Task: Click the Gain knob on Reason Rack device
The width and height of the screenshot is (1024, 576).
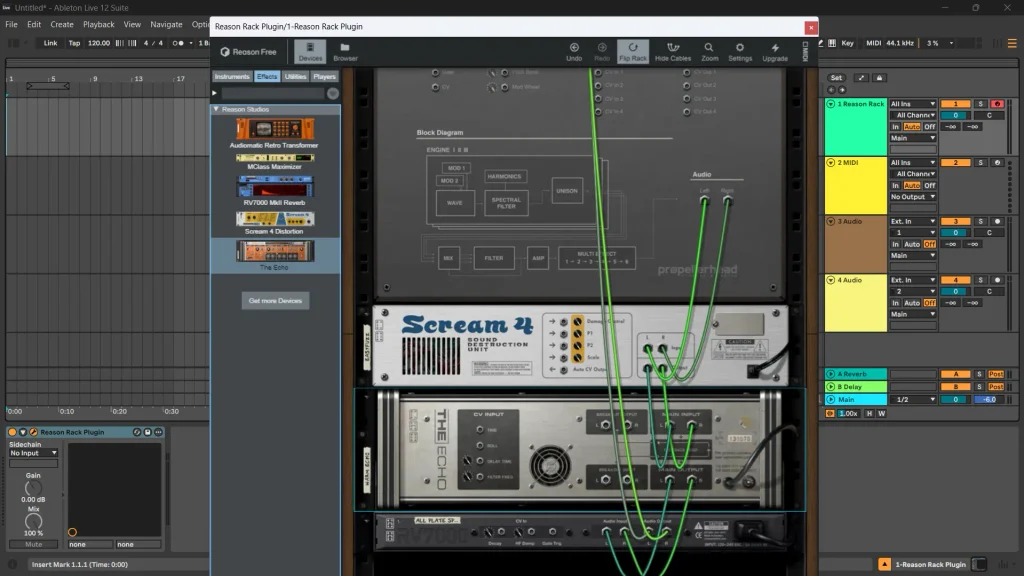Action: (x=33, y=488)
